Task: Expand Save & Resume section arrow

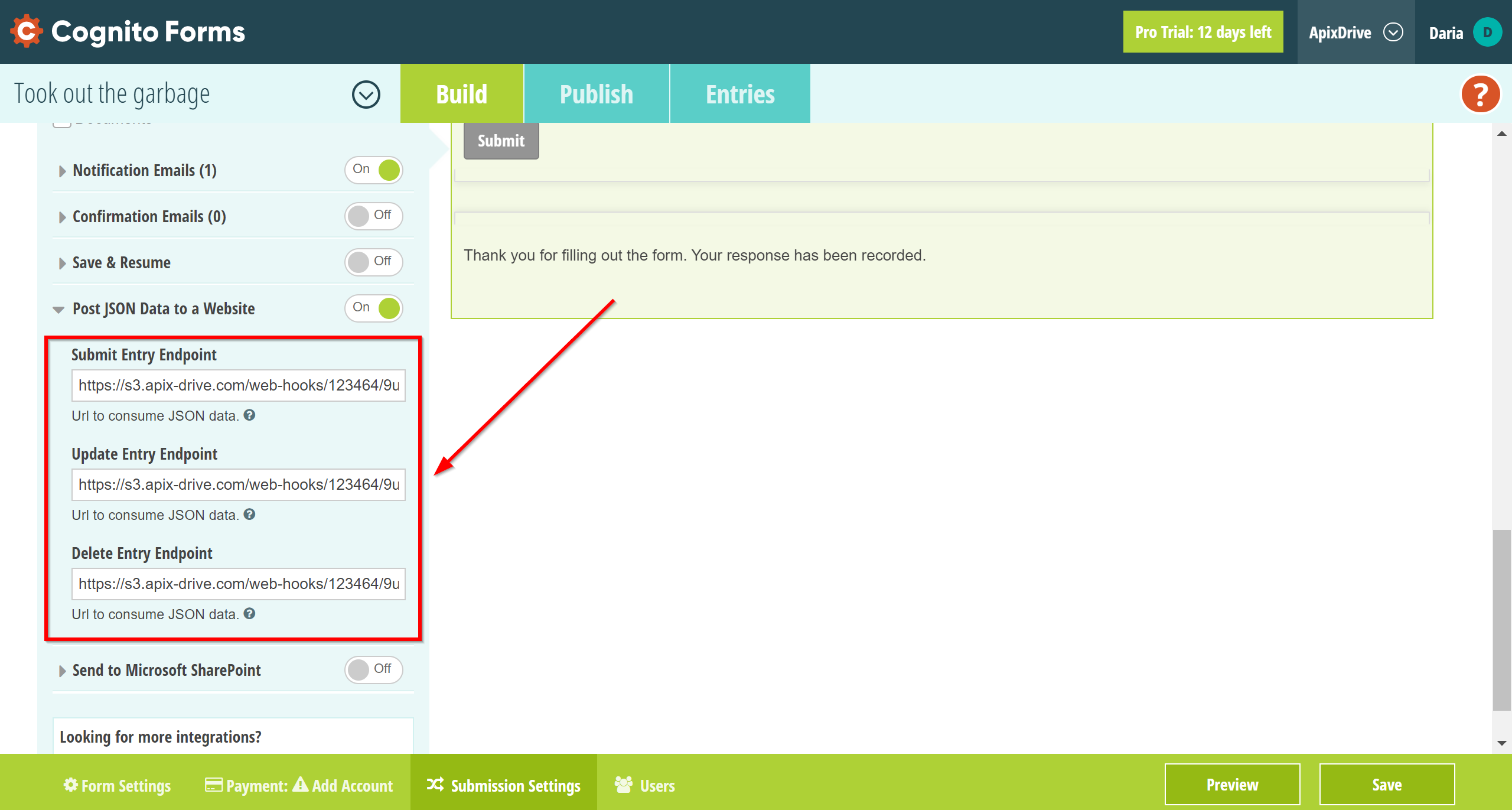Action: click(x=62, y=264)
